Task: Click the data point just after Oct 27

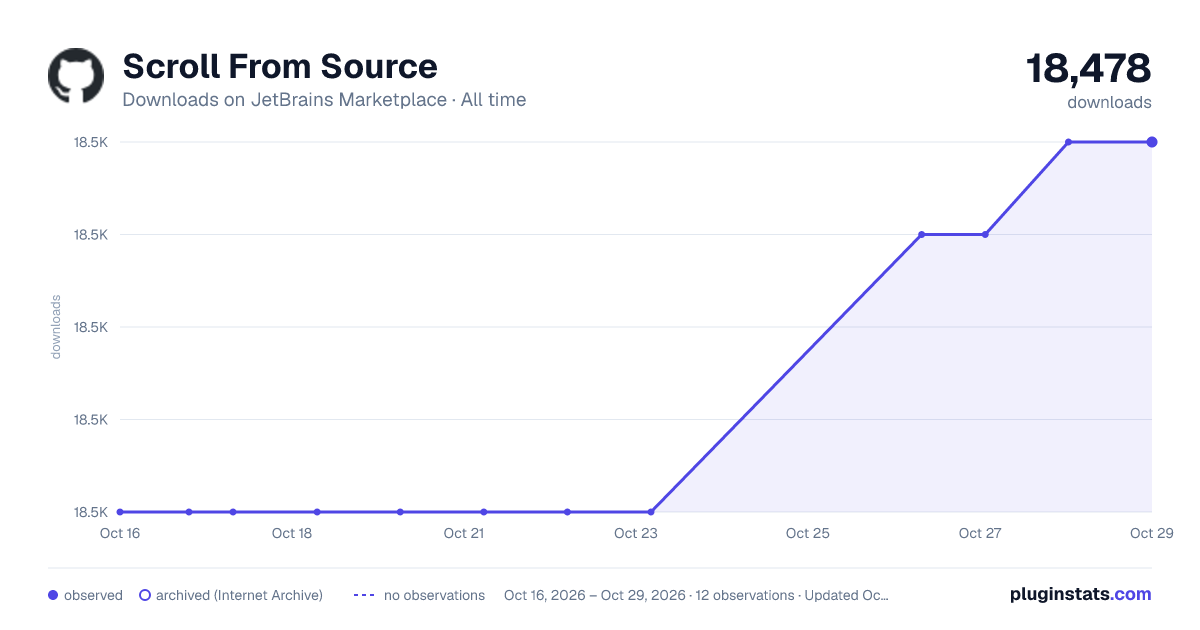Action: pyautogui.click(x=986, y=234)
